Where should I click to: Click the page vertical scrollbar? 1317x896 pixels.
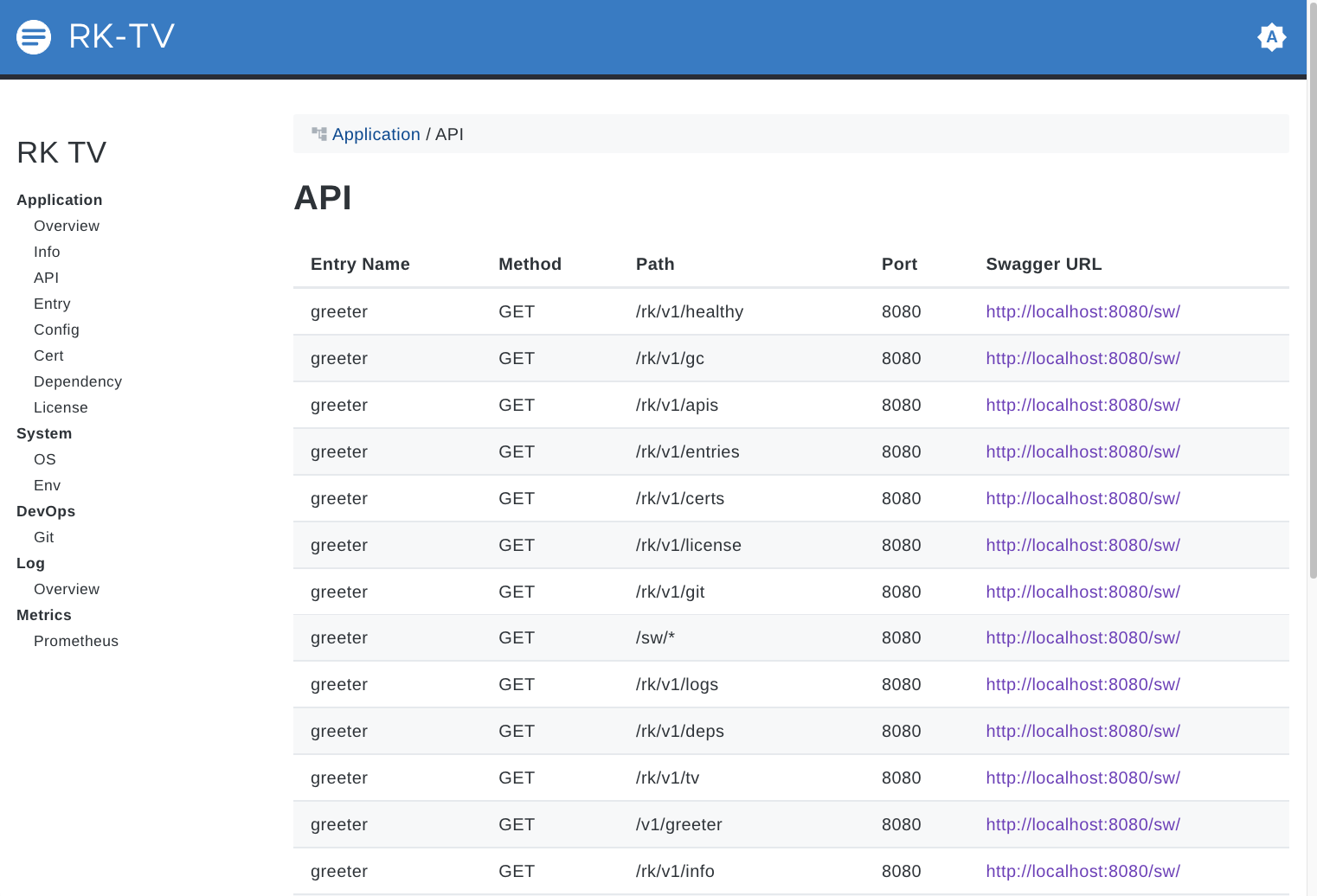point(1313,290)
